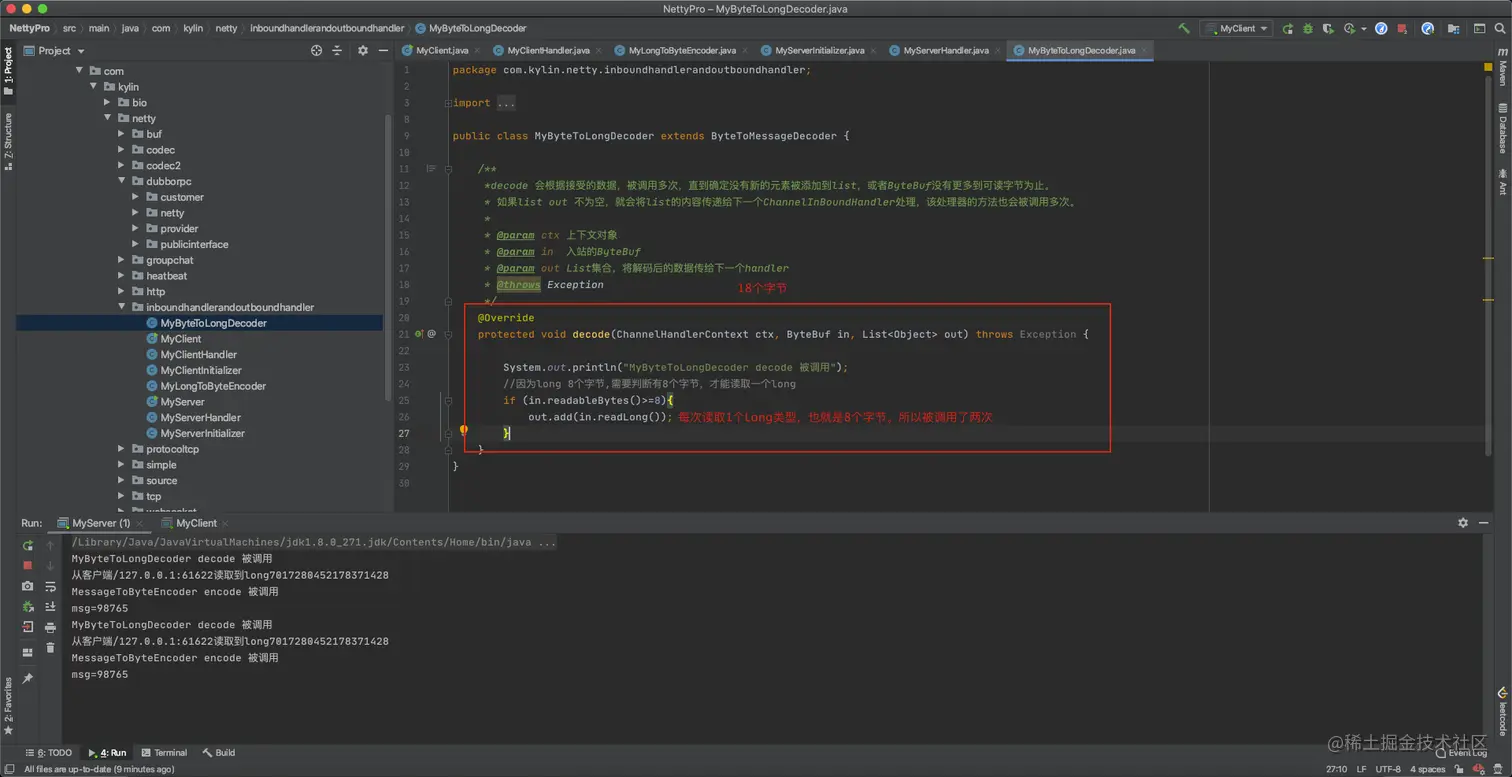Screen dimensions: 1512x777
Task: Start debugging with the green bug icon
Action: coord(1308,29)
